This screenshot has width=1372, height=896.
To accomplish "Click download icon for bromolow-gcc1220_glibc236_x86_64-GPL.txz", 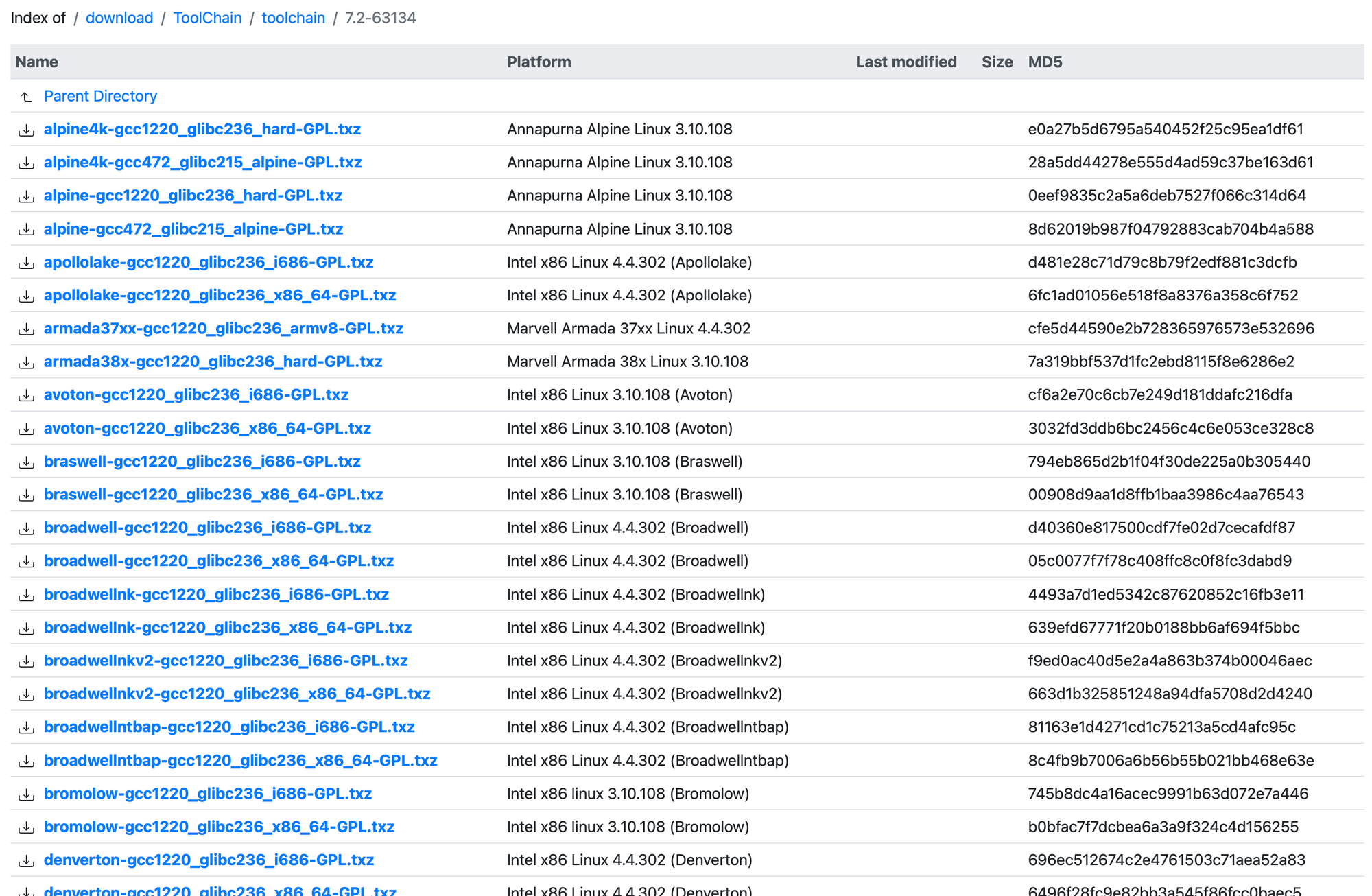I will click(x=26, y=827).
